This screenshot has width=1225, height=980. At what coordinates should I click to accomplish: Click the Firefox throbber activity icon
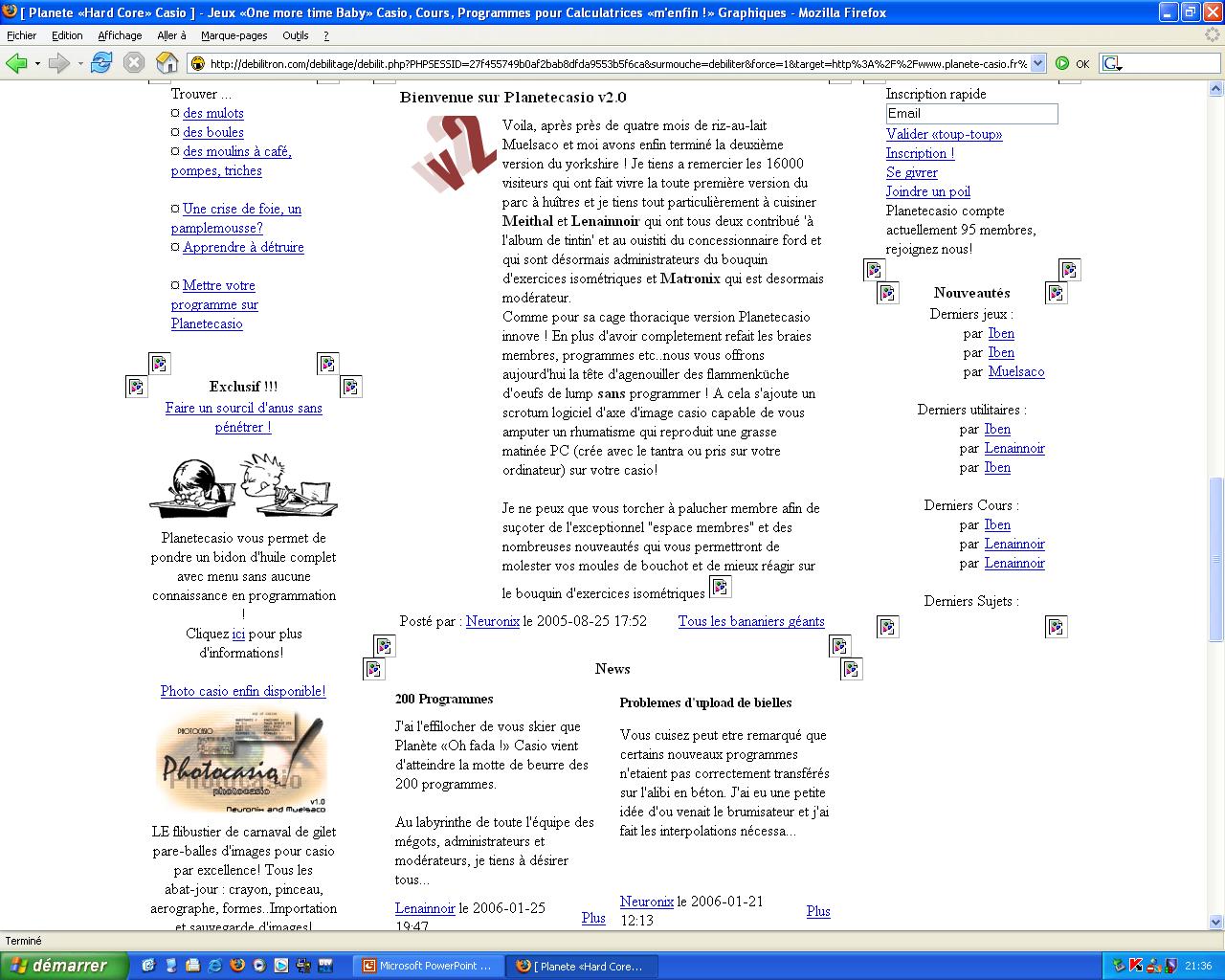click(1213, 34)
